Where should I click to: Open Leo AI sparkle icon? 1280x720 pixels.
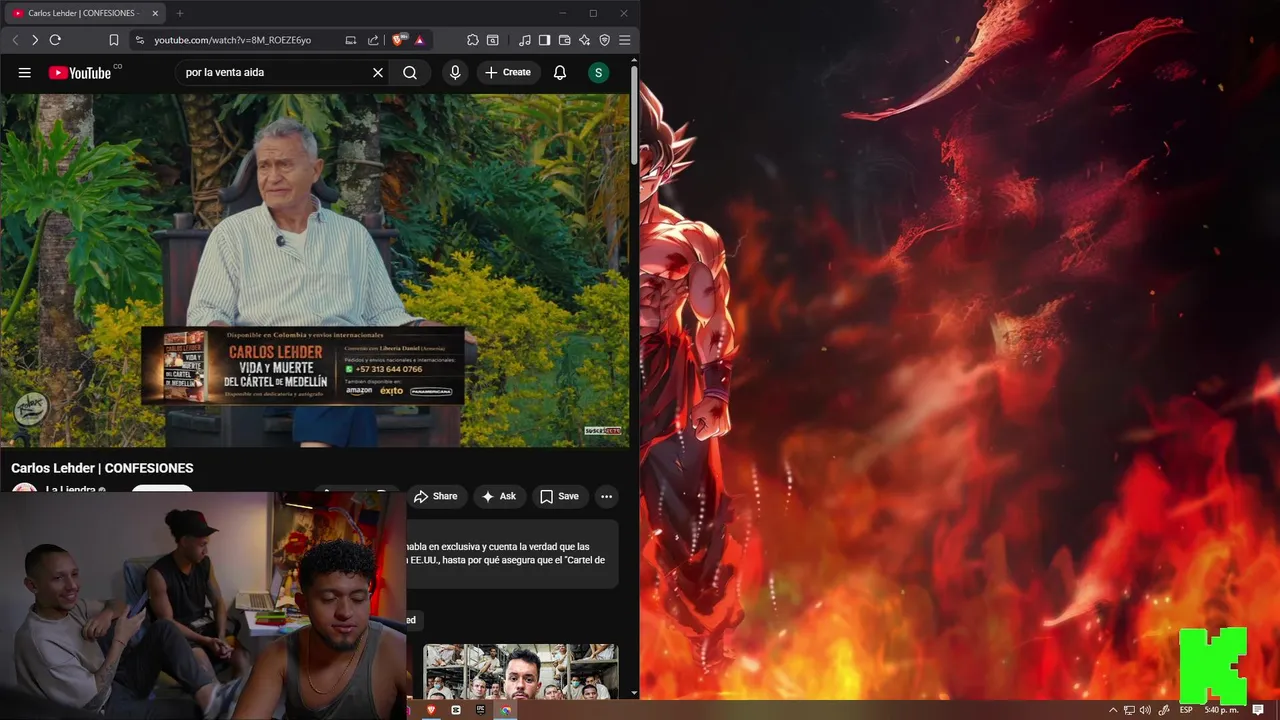(x=584, y=40)
